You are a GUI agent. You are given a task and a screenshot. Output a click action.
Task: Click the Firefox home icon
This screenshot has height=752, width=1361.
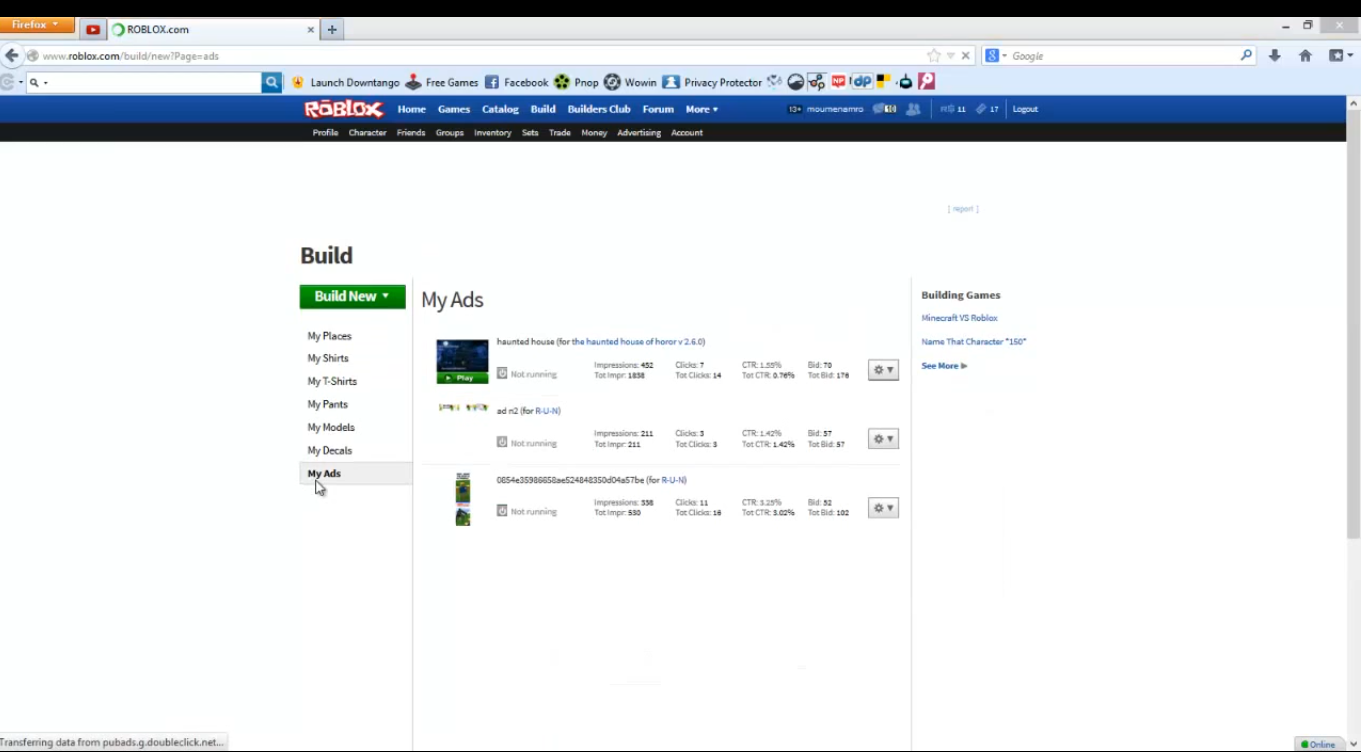tap(1305, 56)
